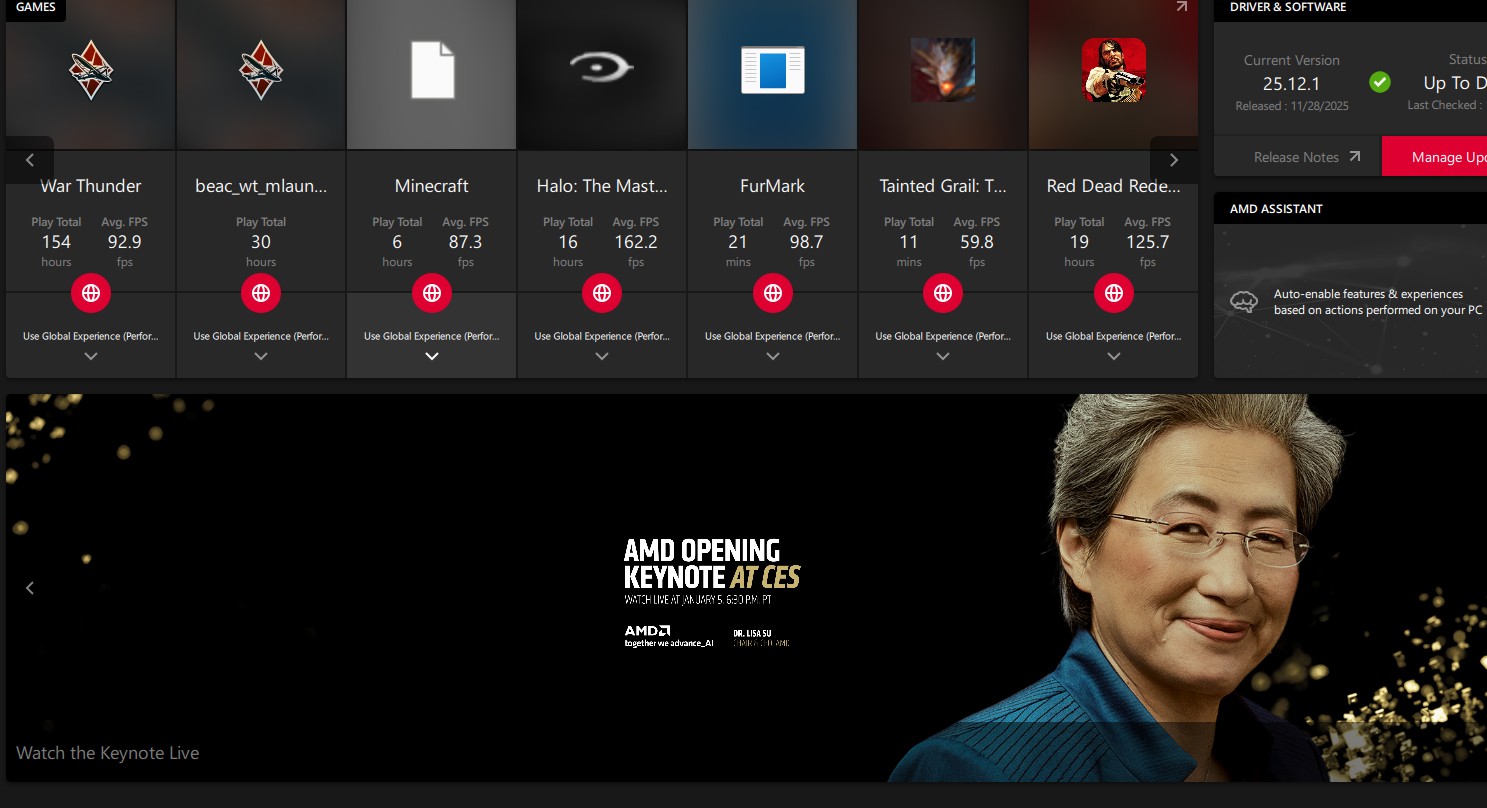Click Red Dead Redemption's 19 hours play total
1487x808 pixels.
pos(1079,242)
